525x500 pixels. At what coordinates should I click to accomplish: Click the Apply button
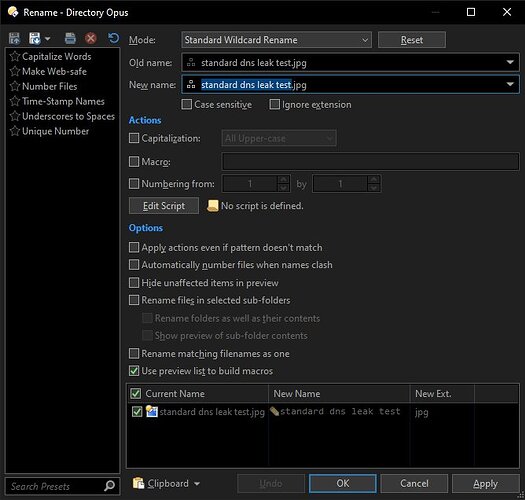(485, 484)
